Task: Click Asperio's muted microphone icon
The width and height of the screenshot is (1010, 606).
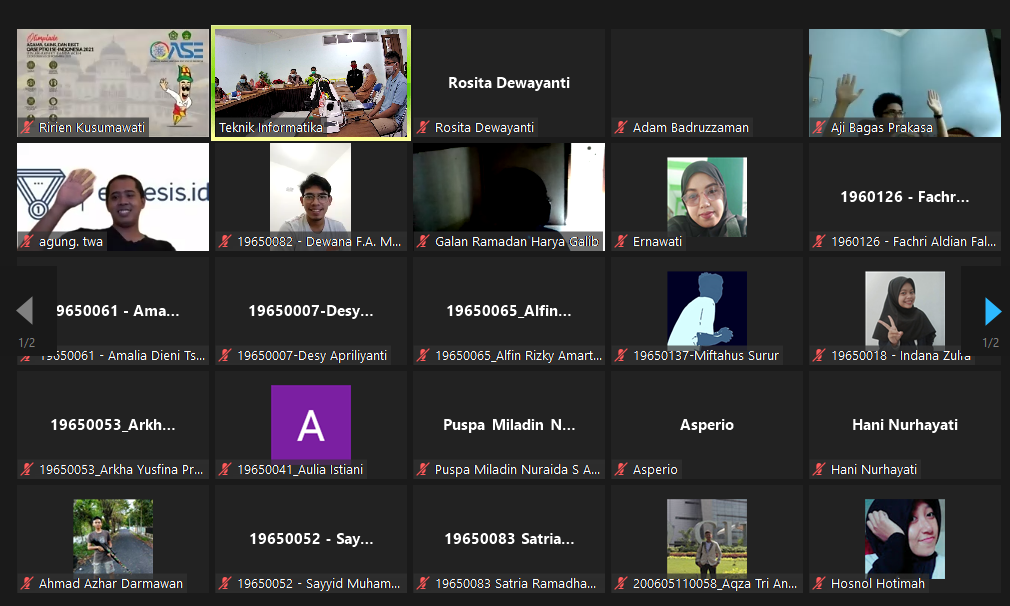Action: [x=621, y=470]
